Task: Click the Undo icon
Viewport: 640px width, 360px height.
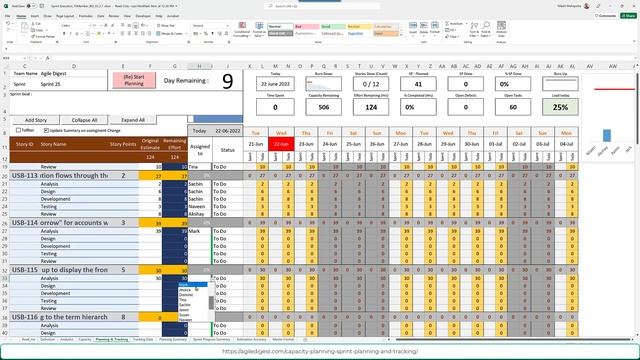Action: (8, 24)
